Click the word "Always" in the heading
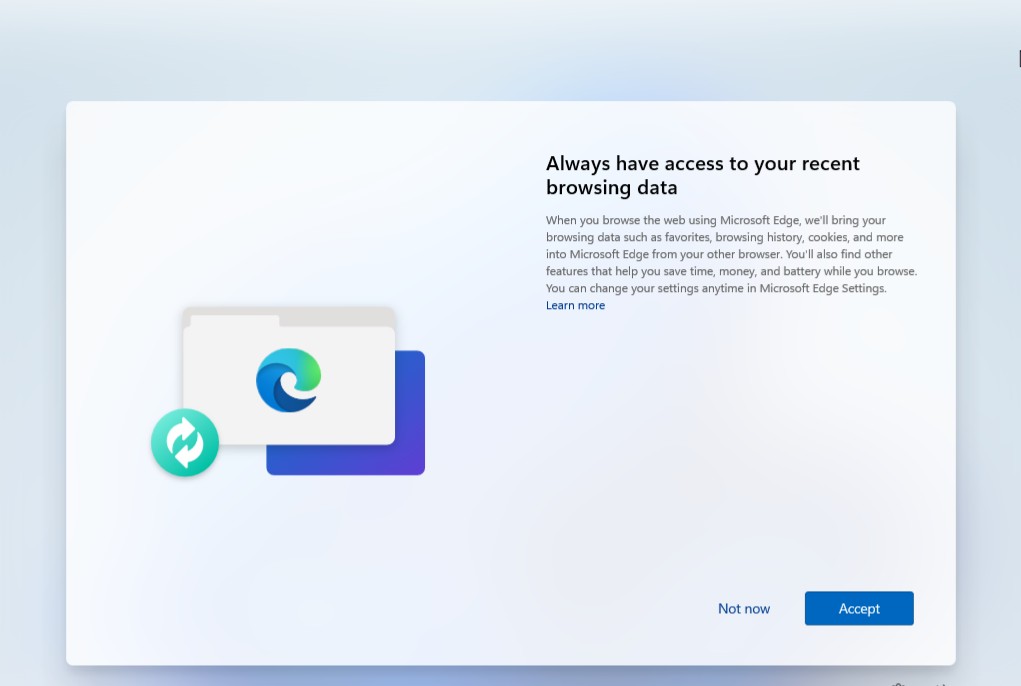Viewport: 1021px width, 686px height. [578, 164]
